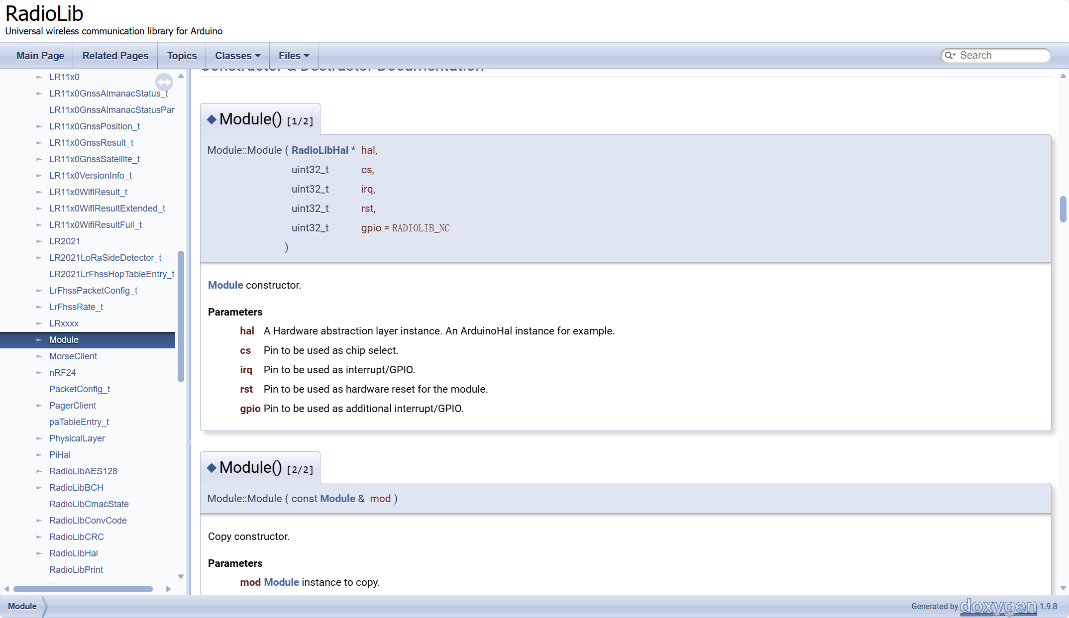Screen dimensions: 1069x618
Task: Follow Module link in copy constructor signature
Action: coord(337,499)
